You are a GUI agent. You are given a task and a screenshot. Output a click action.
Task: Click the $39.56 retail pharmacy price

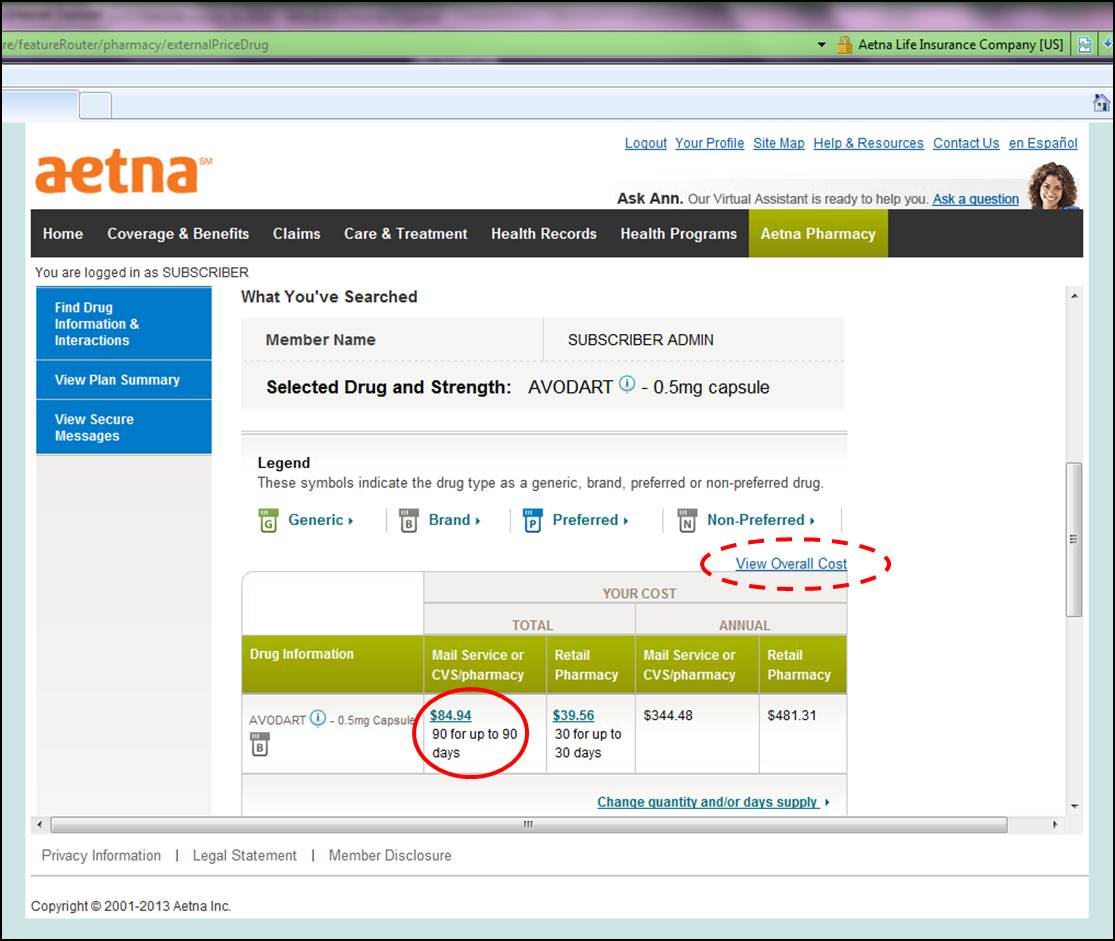[x=573, y=715]
